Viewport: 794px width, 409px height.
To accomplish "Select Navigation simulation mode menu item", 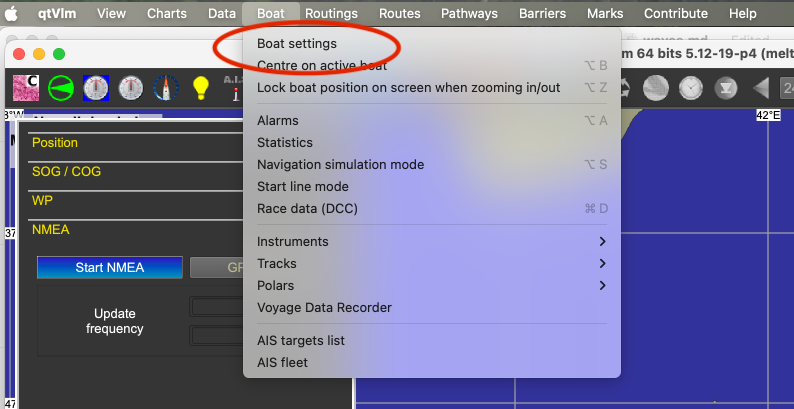I will (340, 165).
